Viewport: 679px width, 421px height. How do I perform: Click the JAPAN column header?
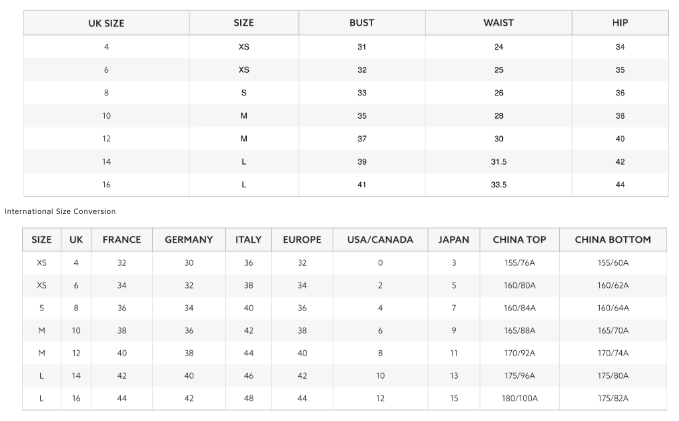[x=453, y=240]
